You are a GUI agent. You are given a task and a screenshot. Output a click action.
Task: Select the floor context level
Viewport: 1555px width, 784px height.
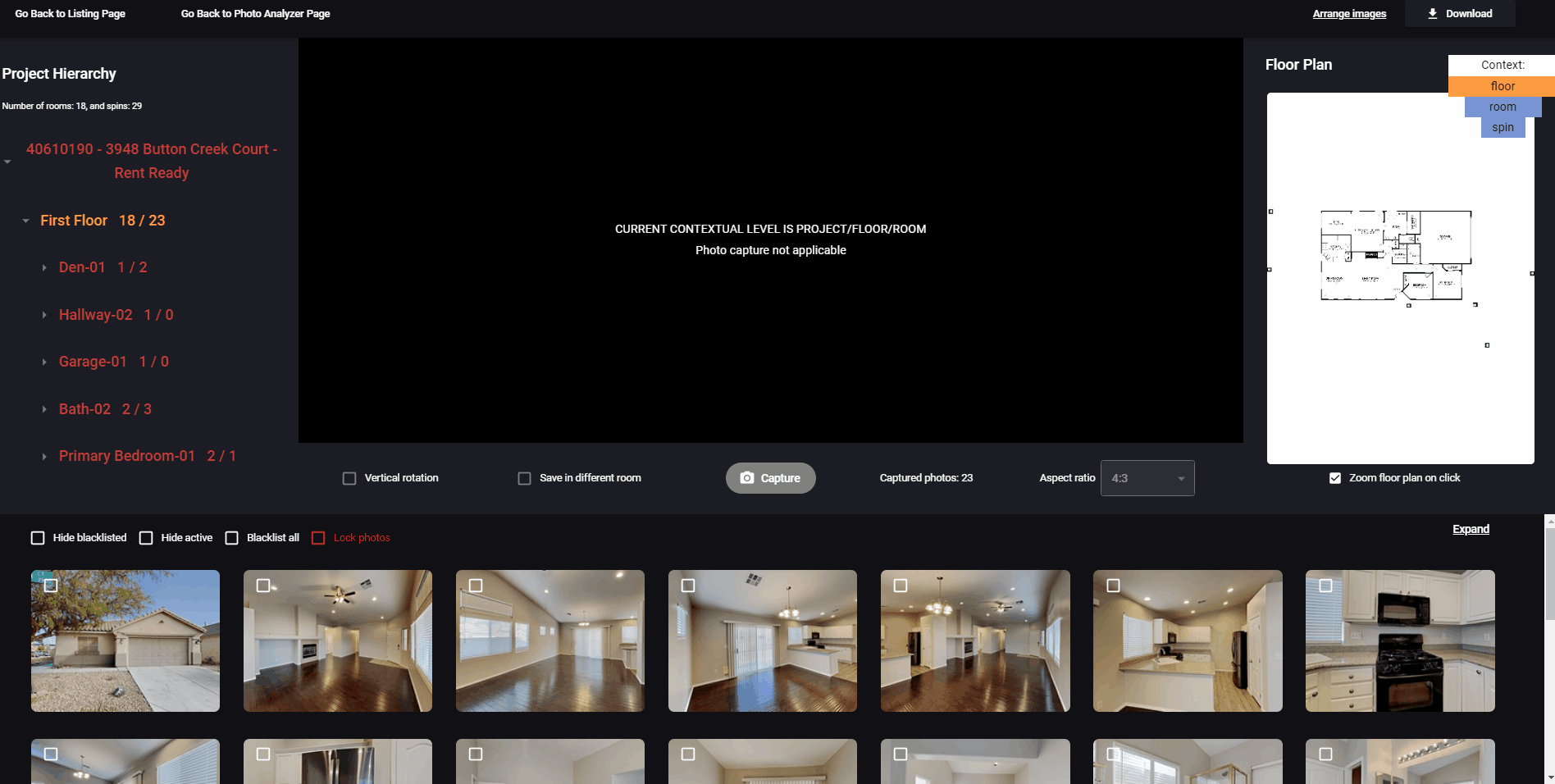[x=1503, y=86]
